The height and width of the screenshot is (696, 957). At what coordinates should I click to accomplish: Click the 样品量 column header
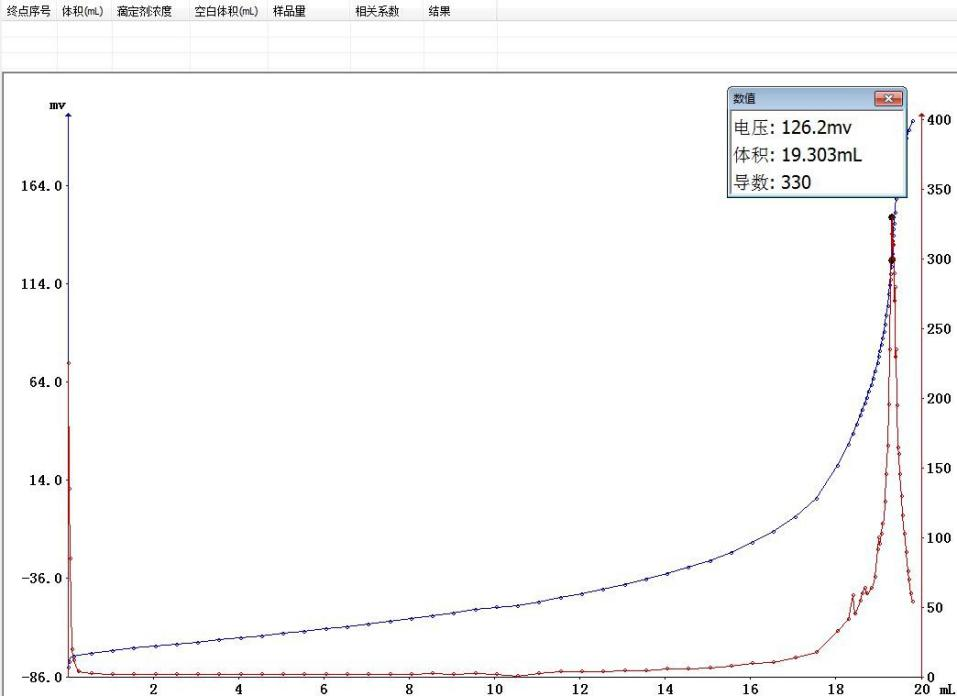[x=289, y=11]
